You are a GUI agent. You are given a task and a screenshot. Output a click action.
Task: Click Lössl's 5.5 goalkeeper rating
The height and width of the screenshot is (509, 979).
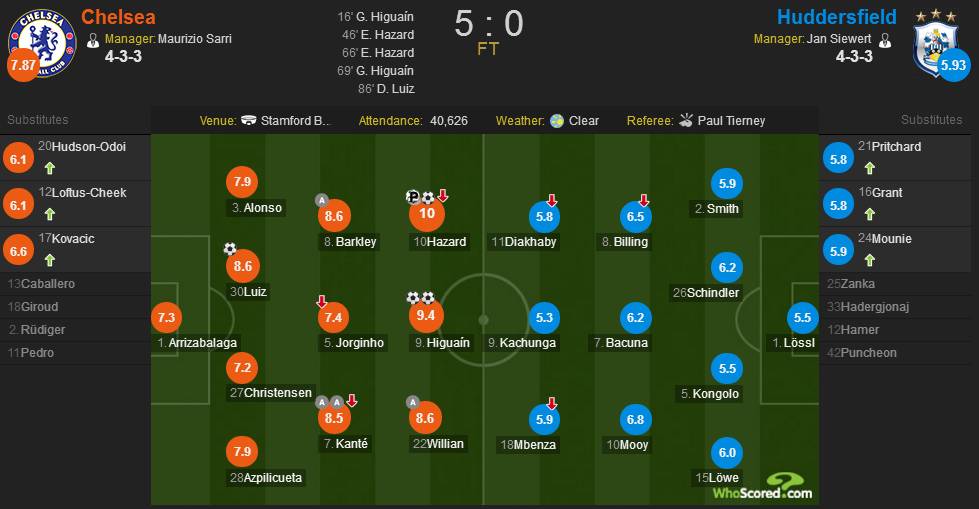click(x=802, y=318)
